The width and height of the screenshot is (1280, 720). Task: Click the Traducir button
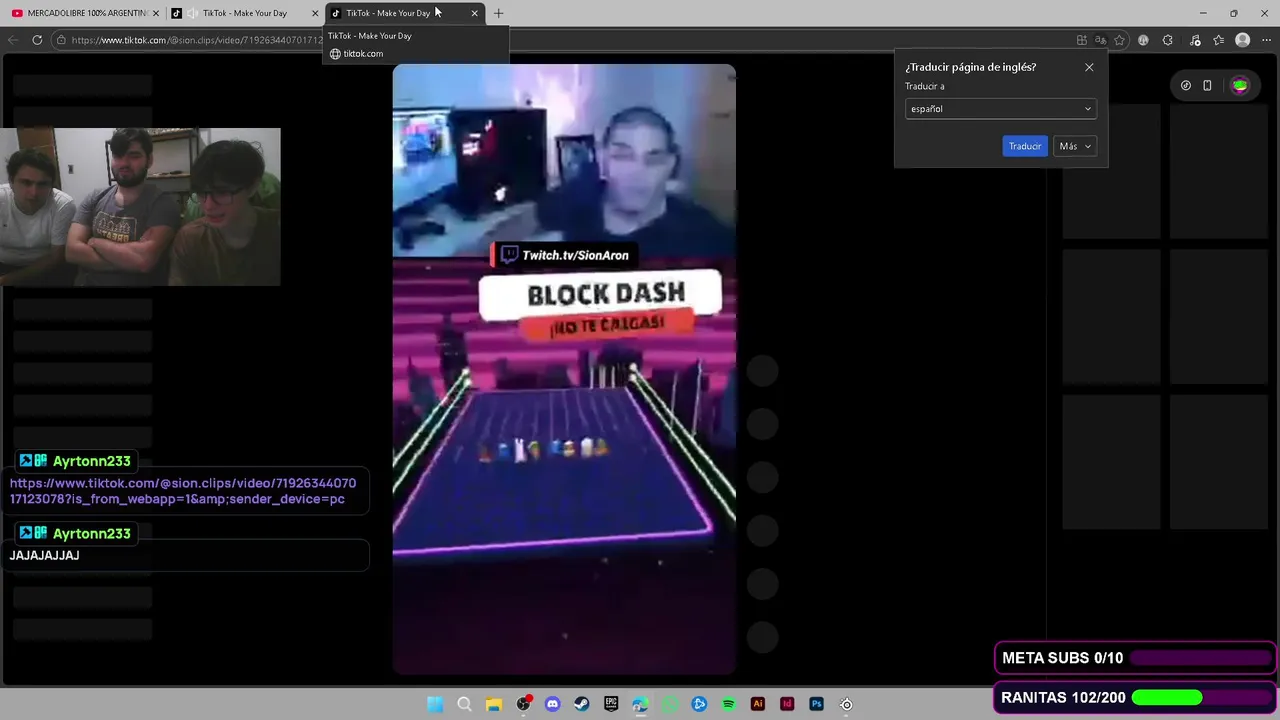click(x=1024, y=146)
